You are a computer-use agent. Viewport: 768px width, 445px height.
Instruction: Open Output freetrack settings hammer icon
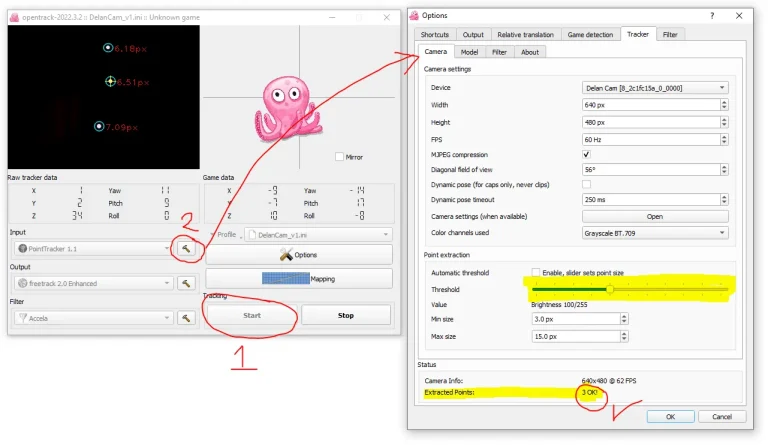(186, 283)
